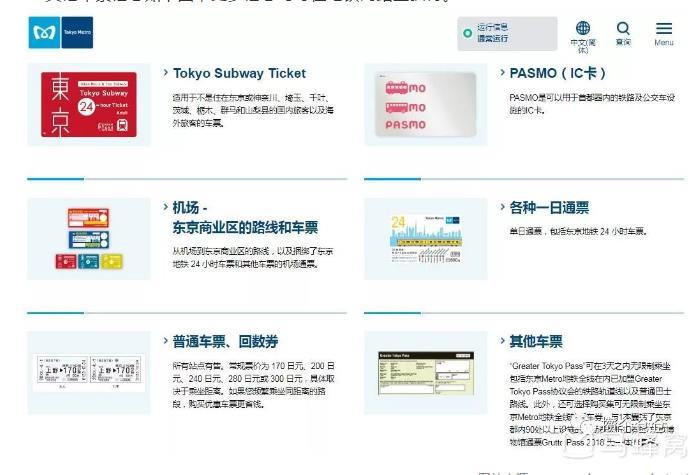
Task: Open the Tokyo Subway Ticket link
Action: point(239,73)
